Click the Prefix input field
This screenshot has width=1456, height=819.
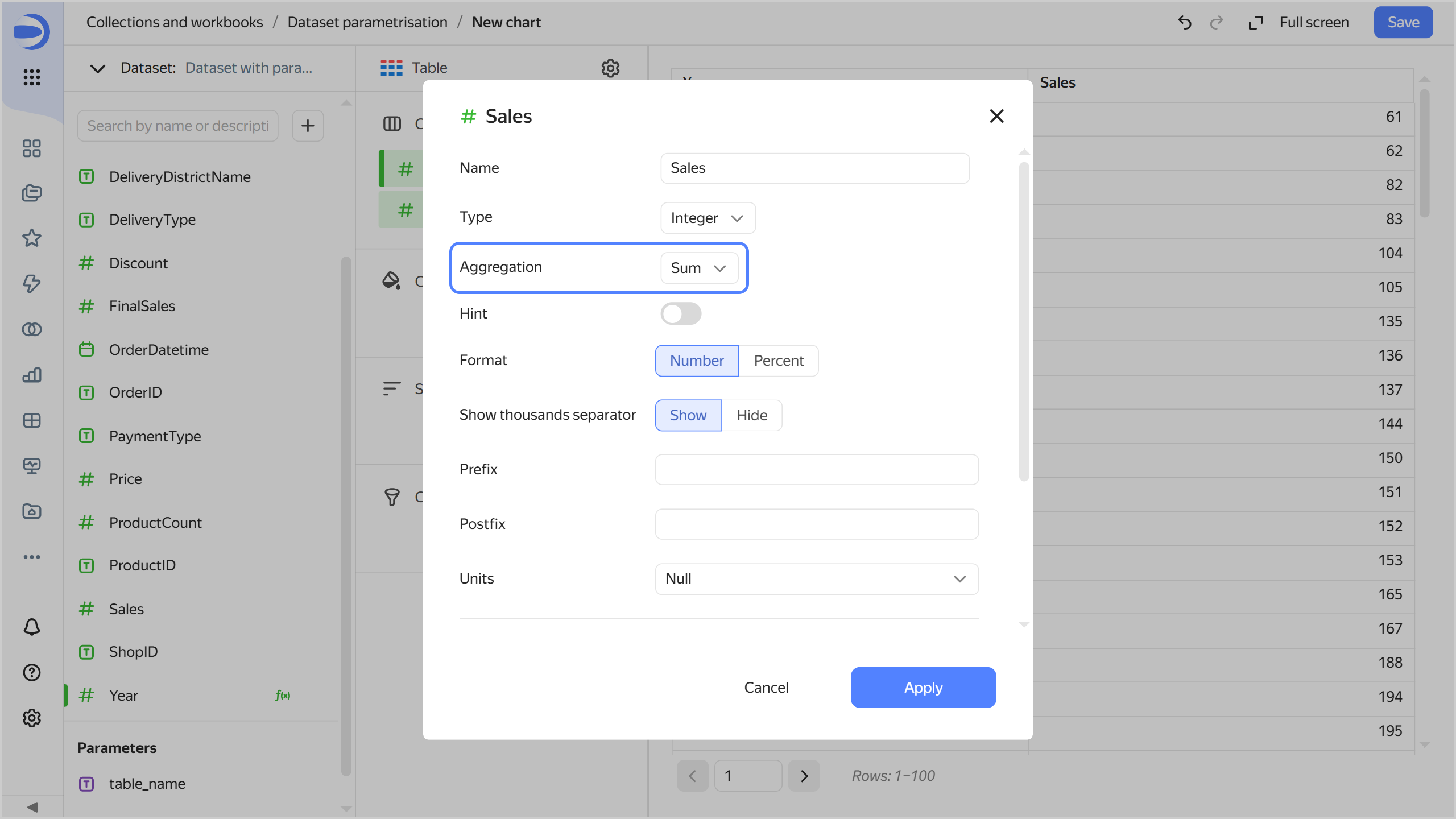816,470
